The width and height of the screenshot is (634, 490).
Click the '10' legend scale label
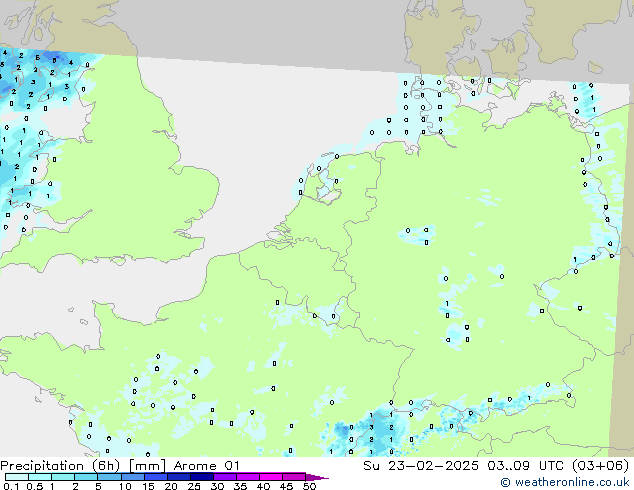[125, 486]
